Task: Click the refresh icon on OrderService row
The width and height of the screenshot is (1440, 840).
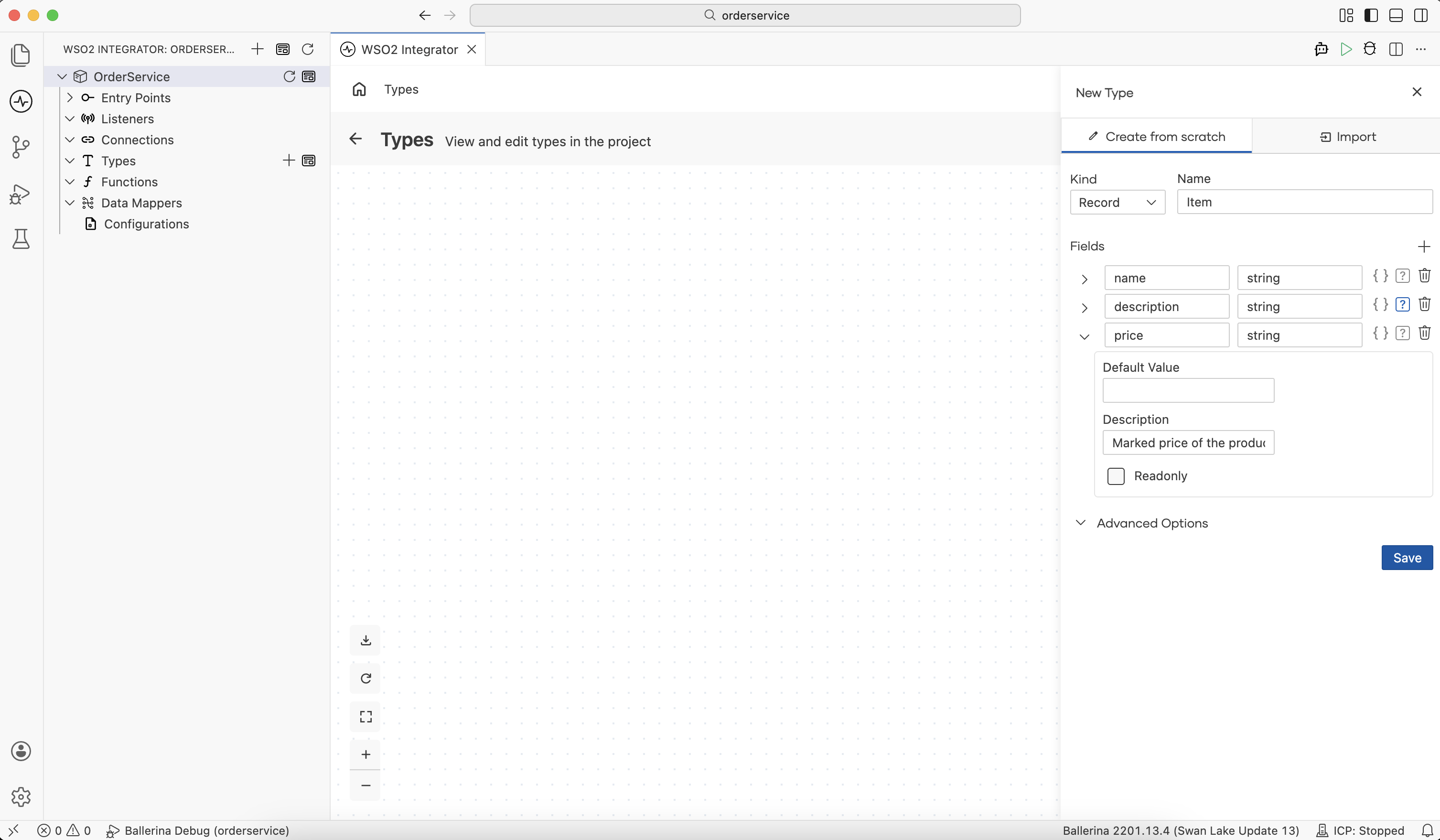Action: point(289,76)
